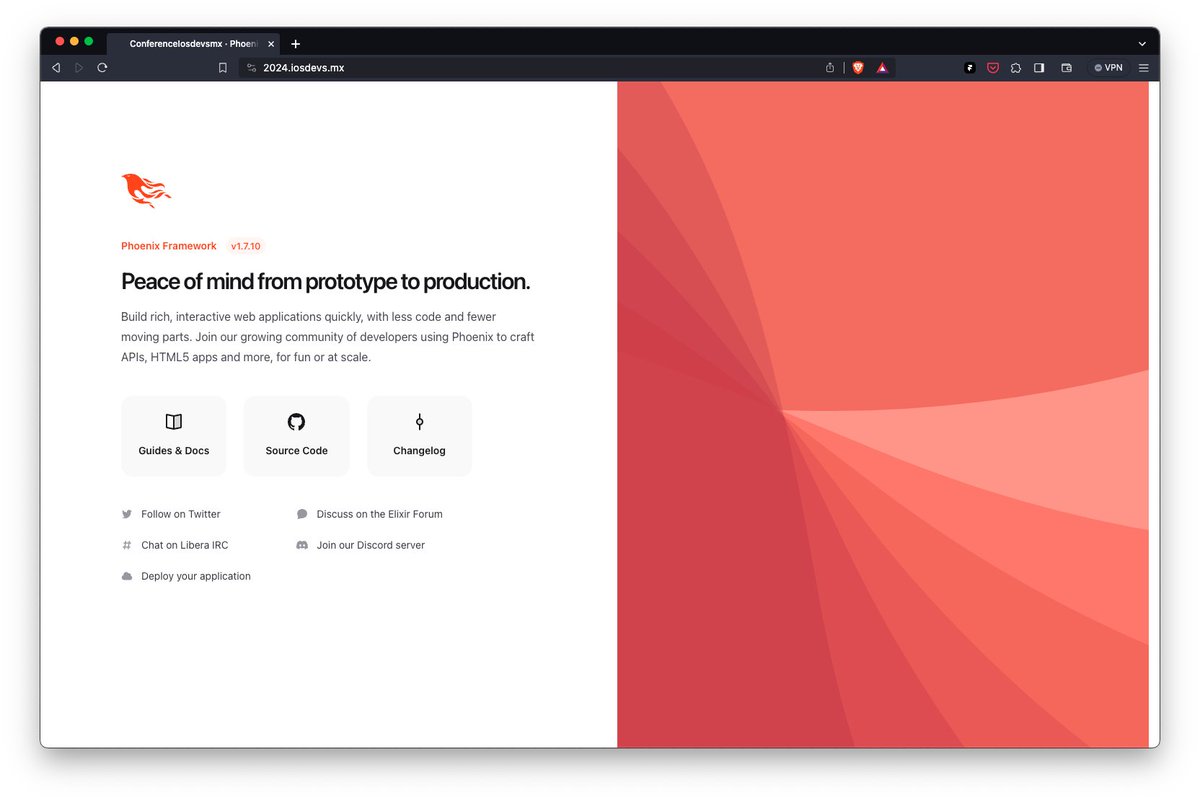The height and width of the screenshot is (801, 1200).
Task: Open site settings icon beside the URL
Action: click(252, 68)
